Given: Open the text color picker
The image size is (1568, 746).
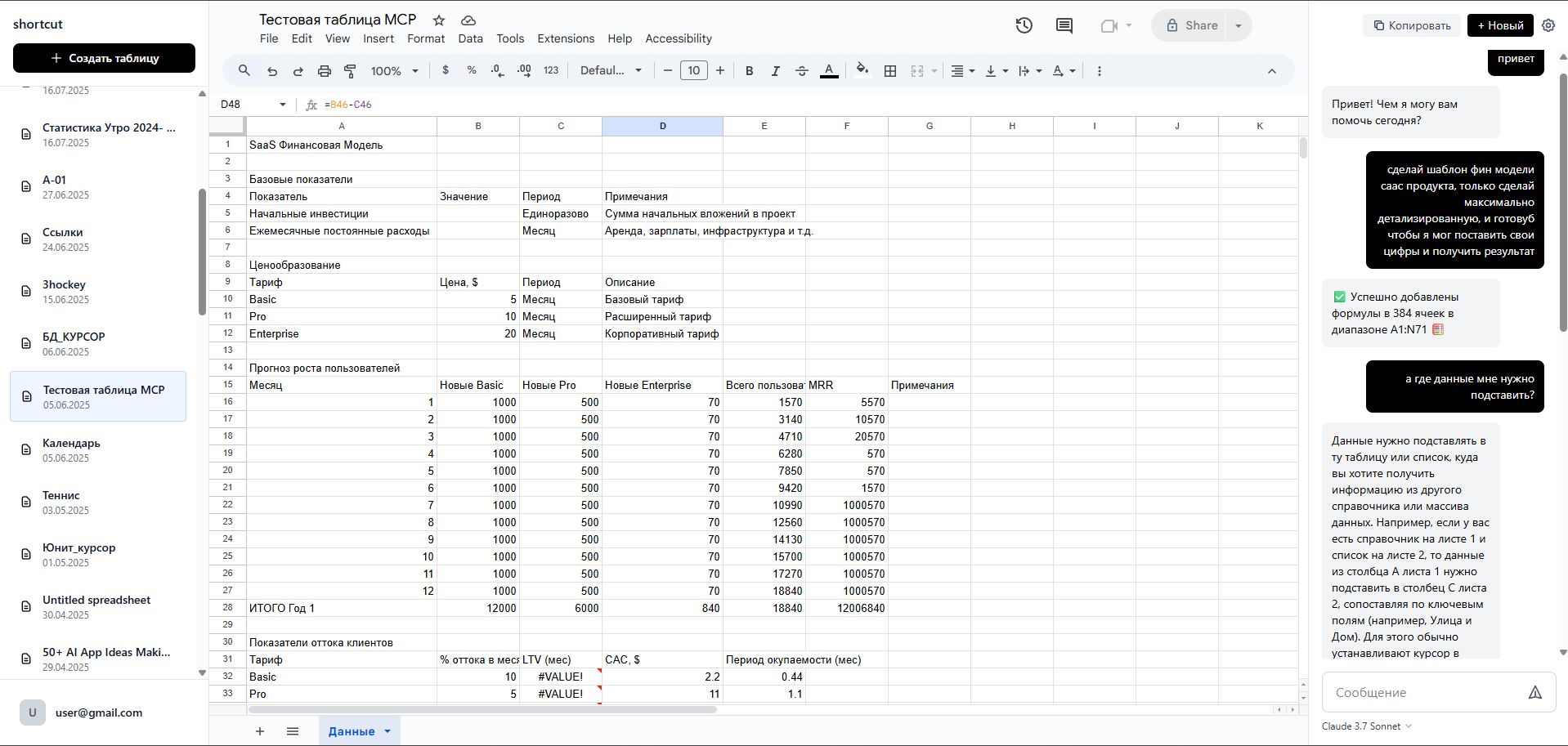Looking at the screenshot, I should 829,71.
